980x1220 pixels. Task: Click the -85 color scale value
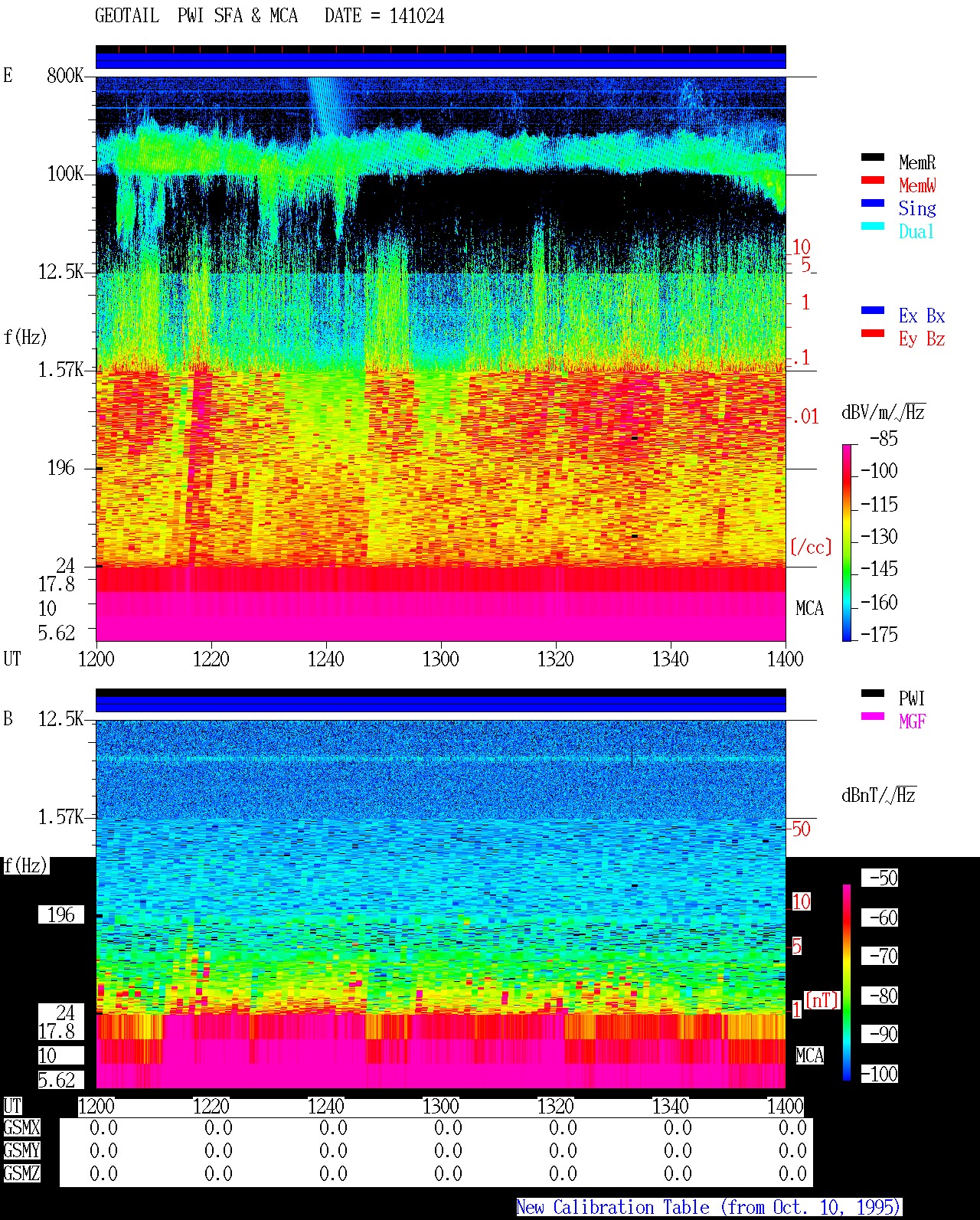pos(884,439)
